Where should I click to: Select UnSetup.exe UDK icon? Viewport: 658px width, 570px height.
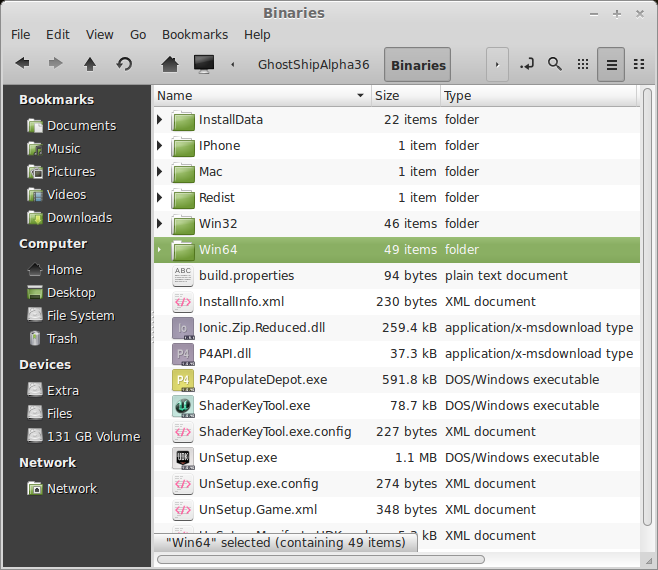[x=183, y=458]
